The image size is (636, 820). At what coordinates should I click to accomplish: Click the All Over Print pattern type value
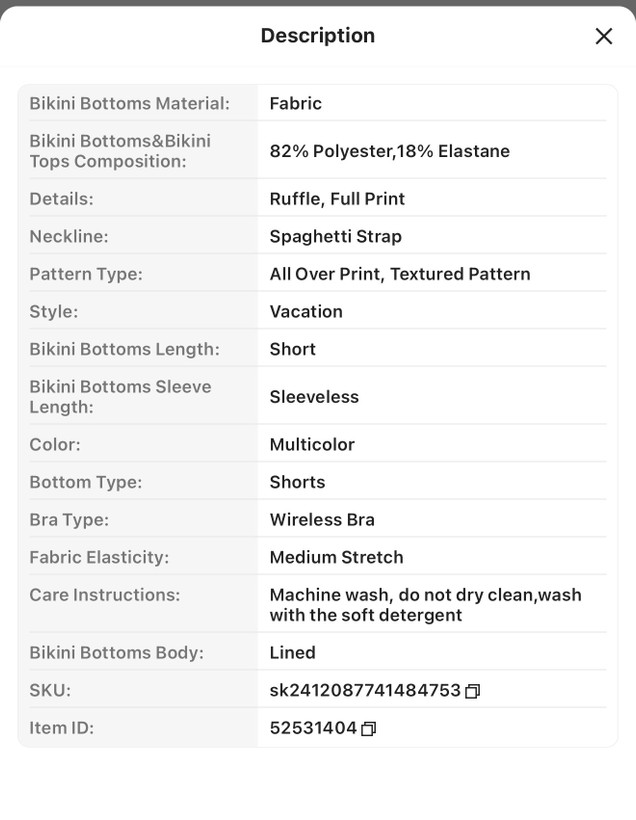[x=400, y=274]
